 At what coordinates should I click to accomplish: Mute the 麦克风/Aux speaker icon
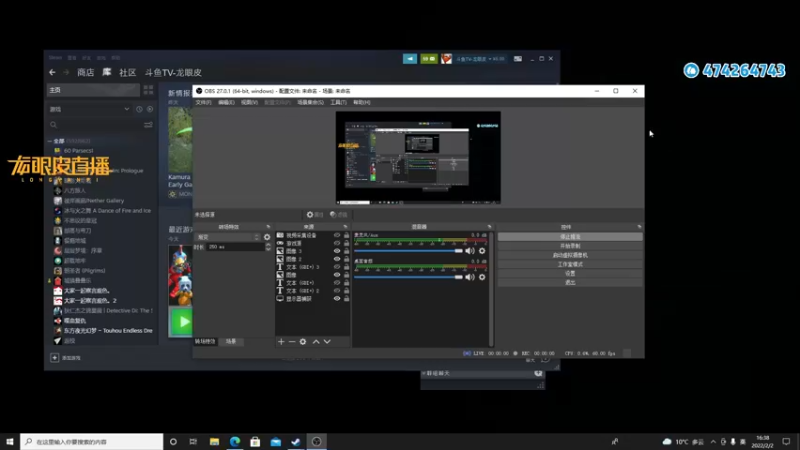(470, 251)
